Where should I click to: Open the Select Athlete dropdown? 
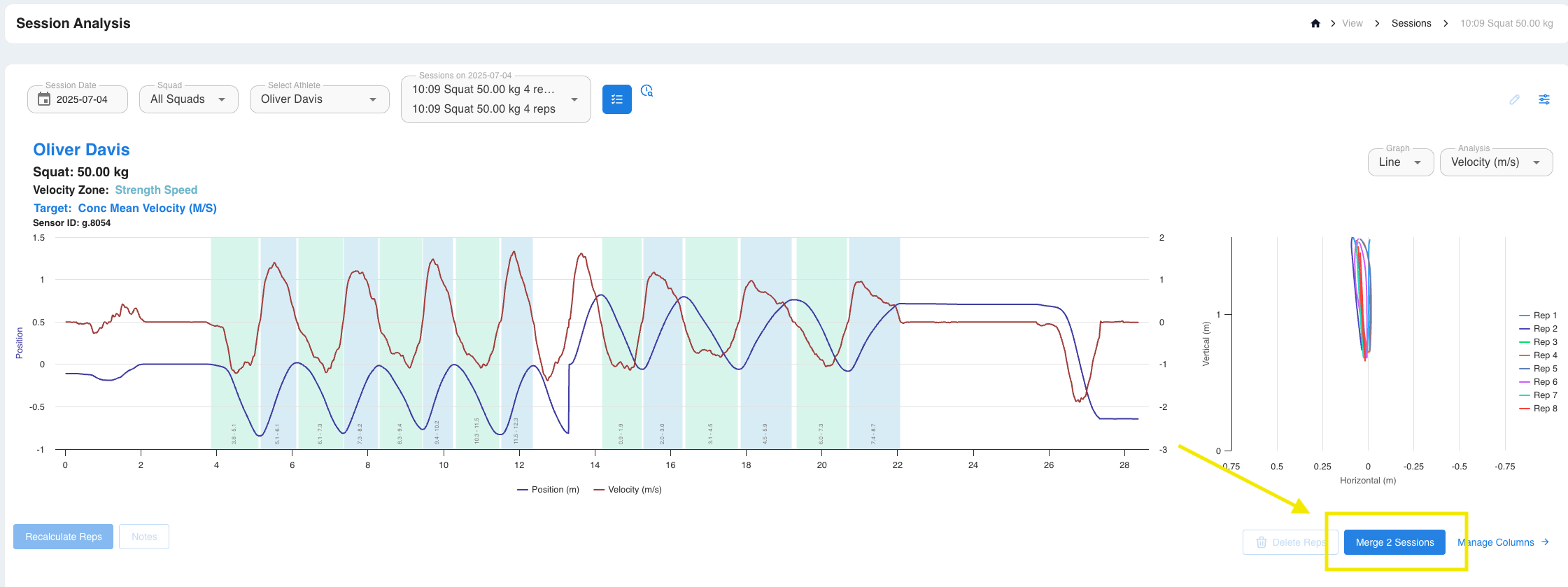pyautogui.click(x=319, y=99)
